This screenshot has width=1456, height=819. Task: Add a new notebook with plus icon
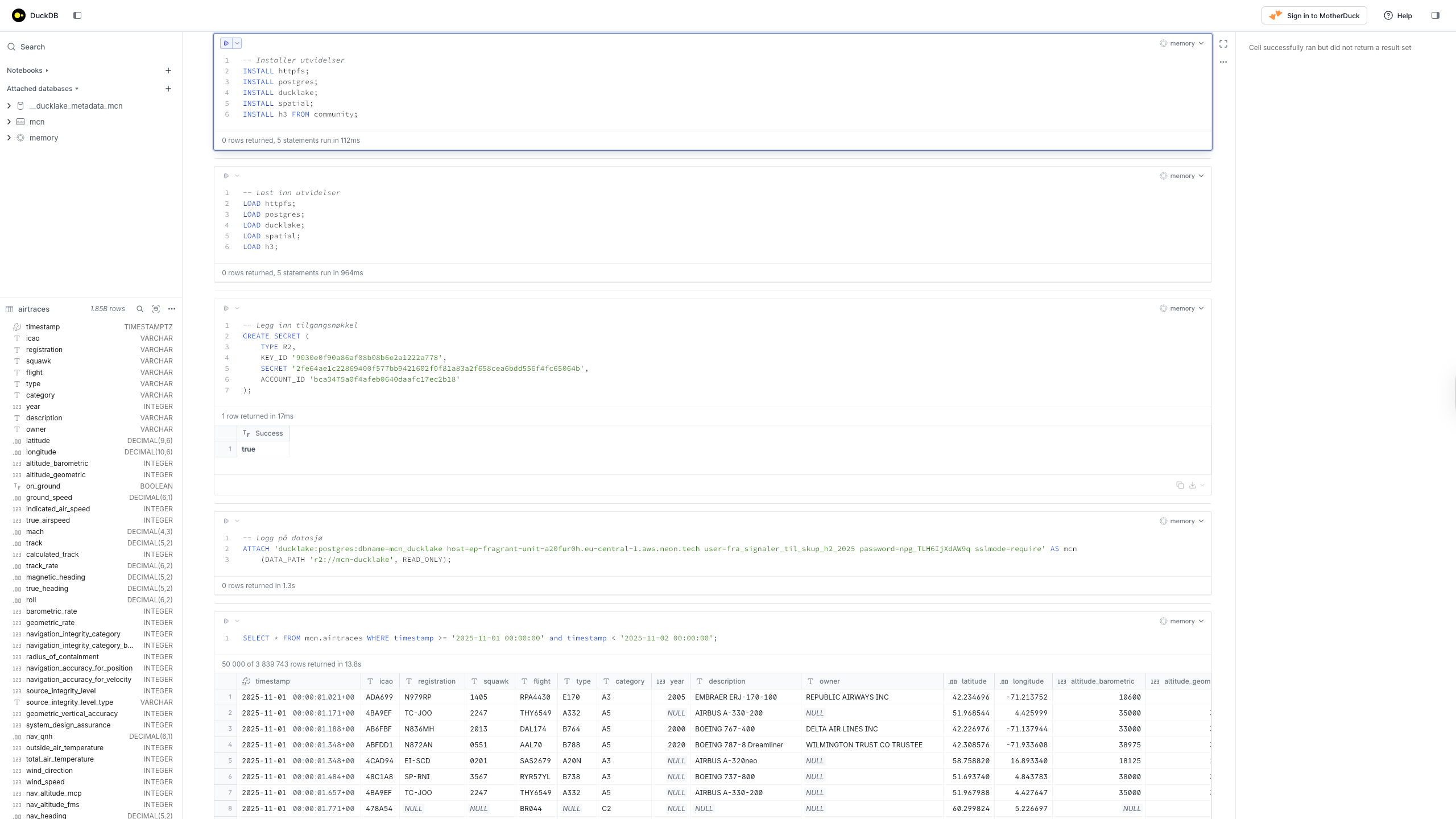point(168,71)
